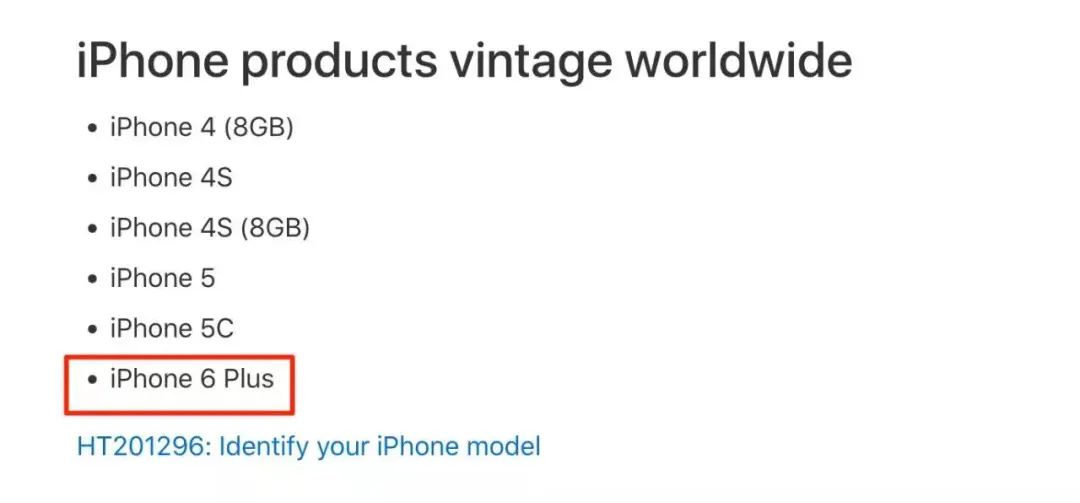This screenshot has width=1080, height=503.
Task: Select the iPhone 4 (8GB) list entry
Action: click(202, 128)
